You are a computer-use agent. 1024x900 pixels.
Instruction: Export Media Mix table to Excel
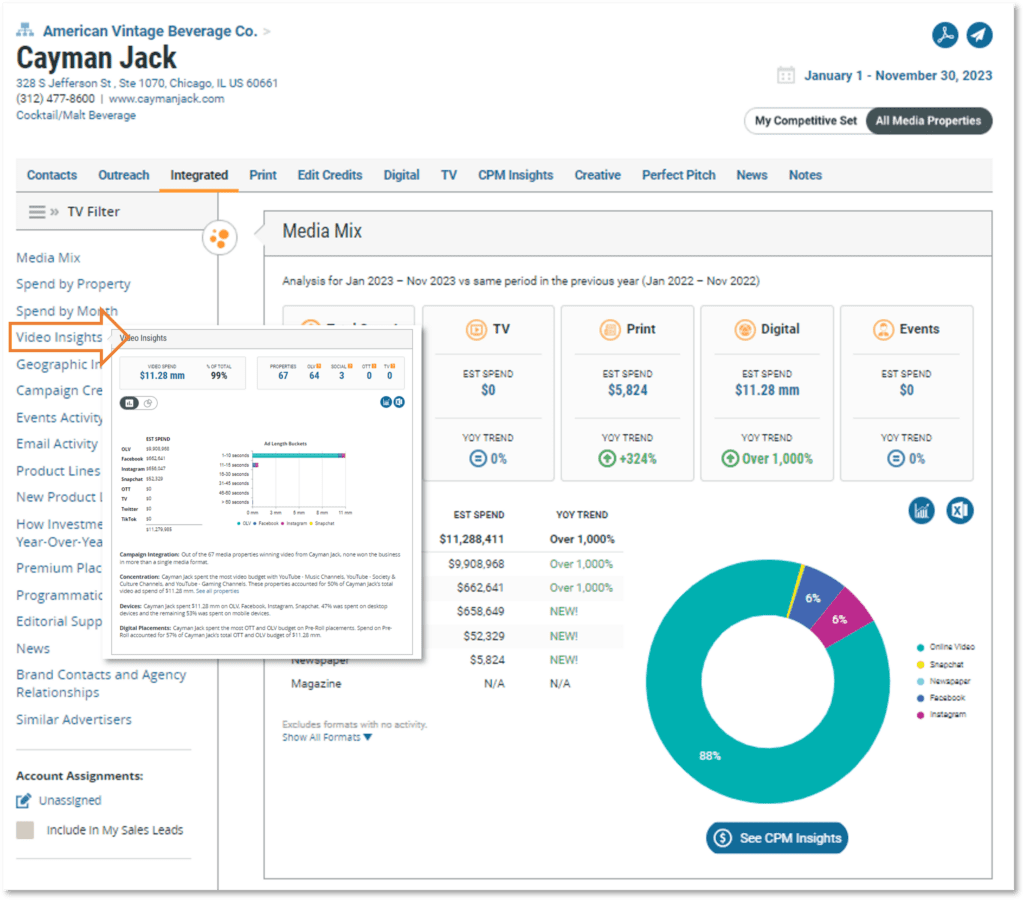coord(959,511)
